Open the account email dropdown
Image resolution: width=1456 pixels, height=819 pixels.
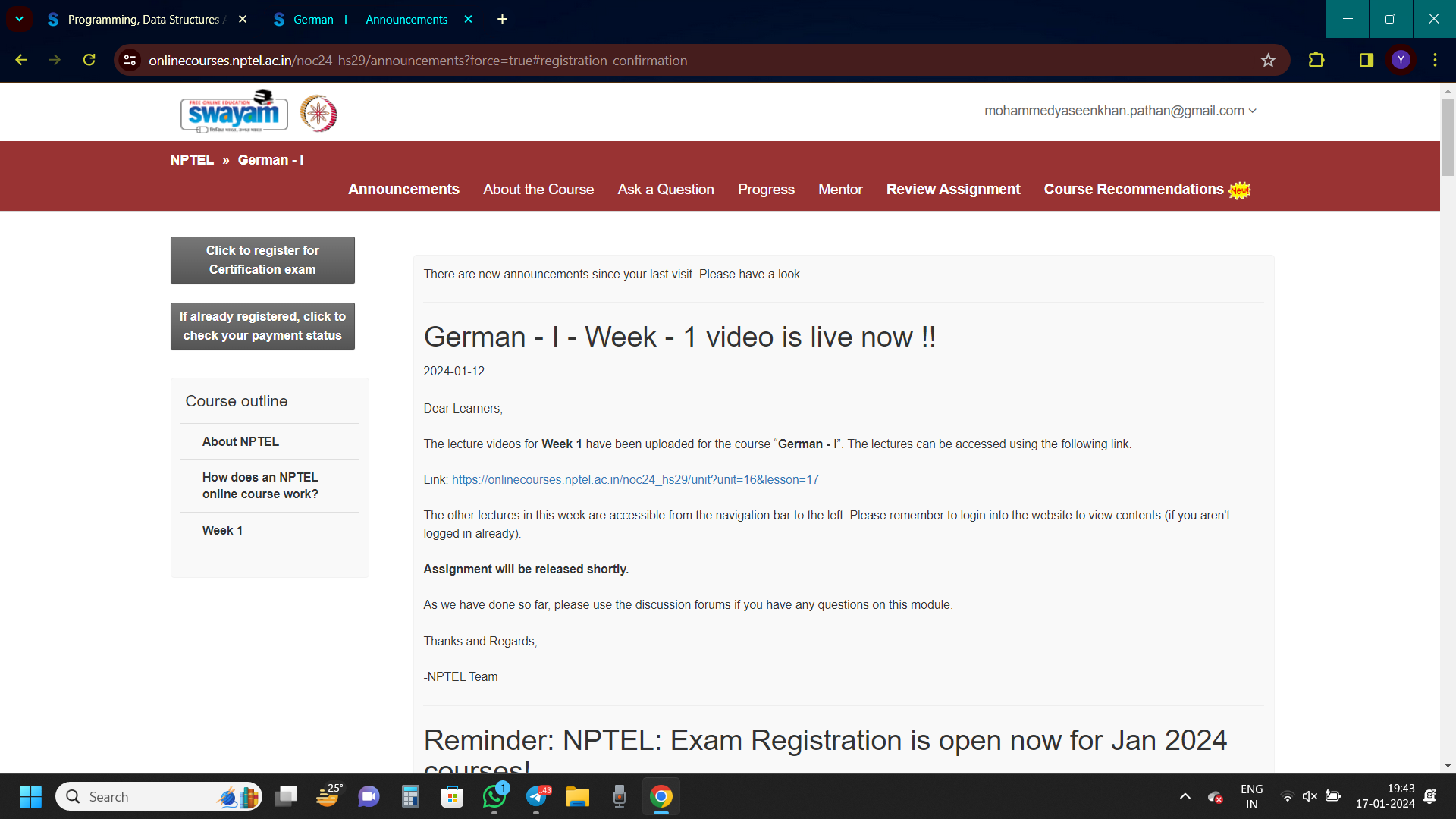click(x=1120, y=111)
